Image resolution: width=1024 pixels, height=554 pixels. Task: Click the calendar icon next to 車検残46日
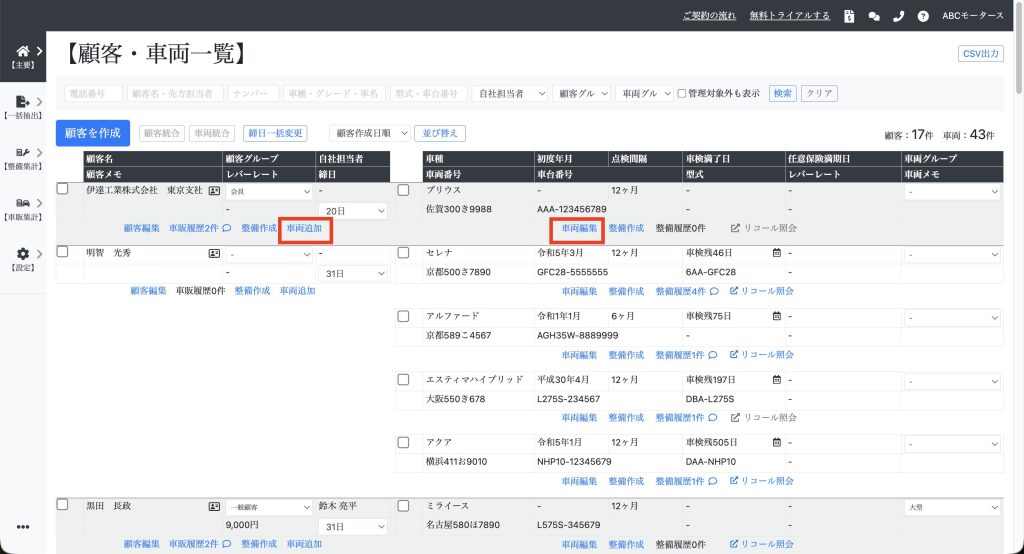pyautogui.click(x=776, y=253)
